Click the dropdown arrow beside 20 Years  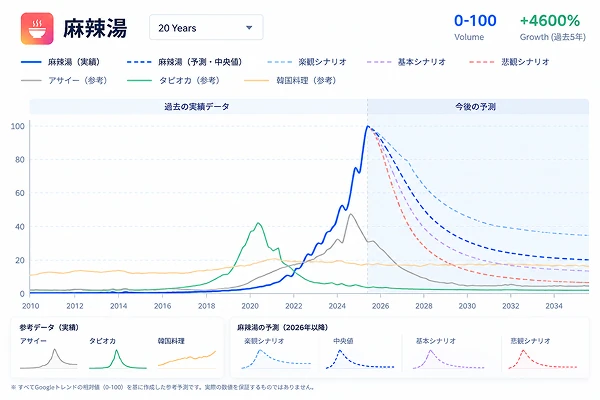tap(249, 28)
